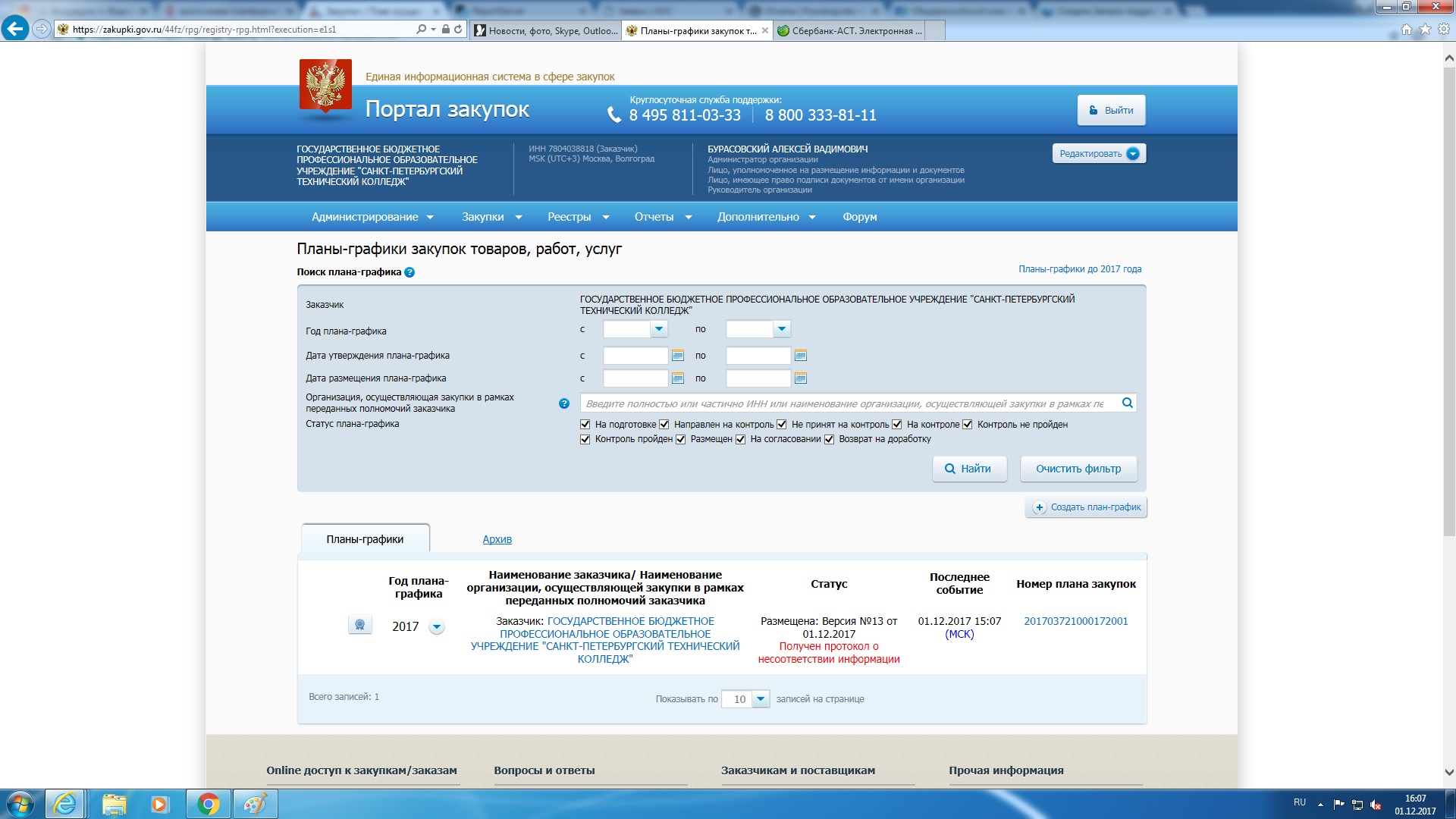Toggle Контроль не пройден checkbox
Screen dimensions: 1456x819
pos(967,425)
